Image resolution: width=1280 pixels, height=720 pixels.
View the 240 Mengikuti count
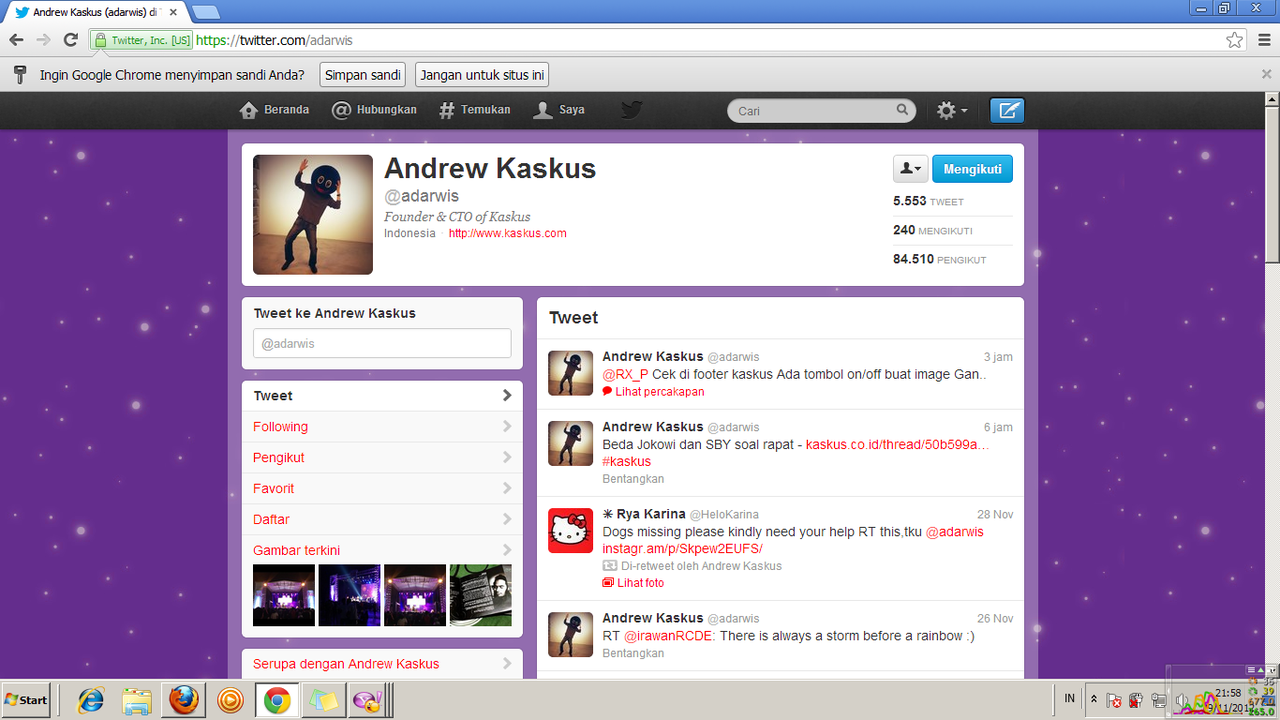pos(933,230)
